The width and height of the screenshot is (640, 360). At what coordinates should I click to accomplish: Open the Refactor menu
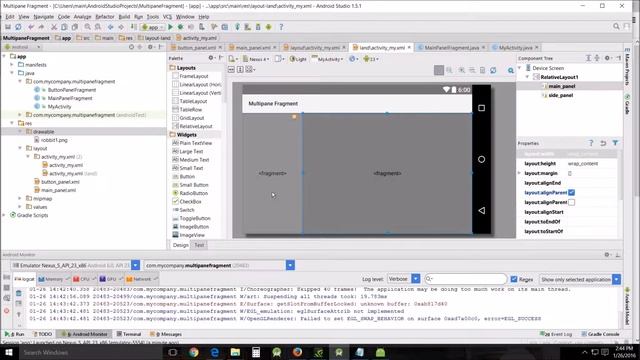(104, 17)
